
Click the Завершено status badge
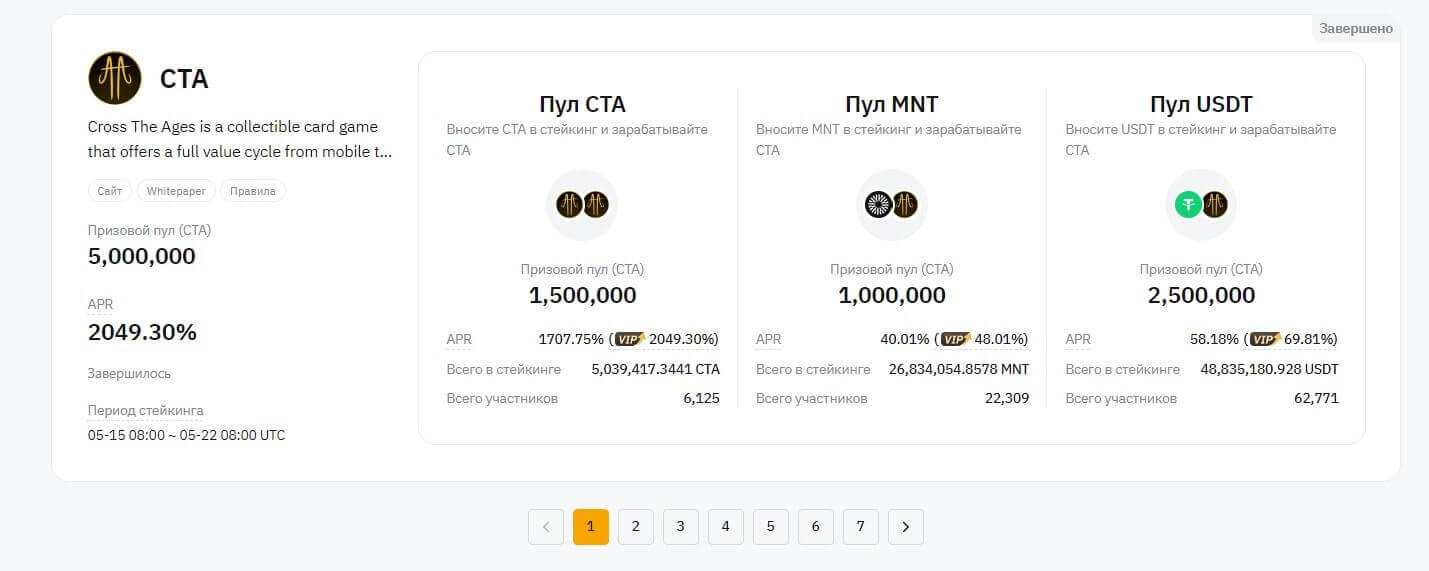[x=1355, y=28]
